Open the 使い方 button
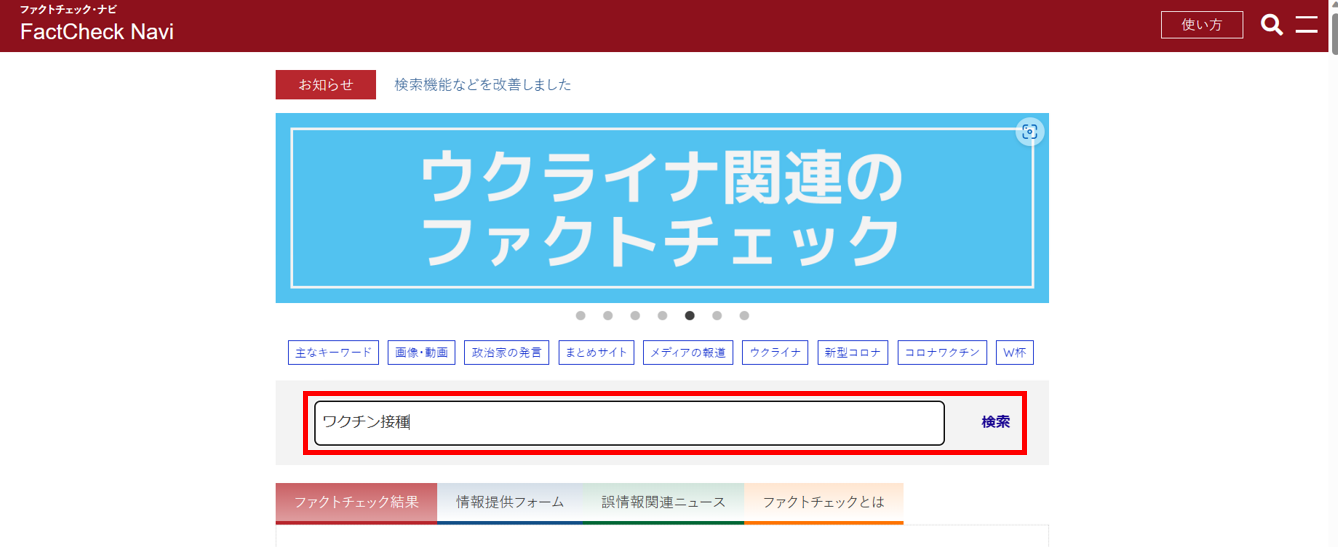This screenshot has height=547, width=1338. point(1202,25)
